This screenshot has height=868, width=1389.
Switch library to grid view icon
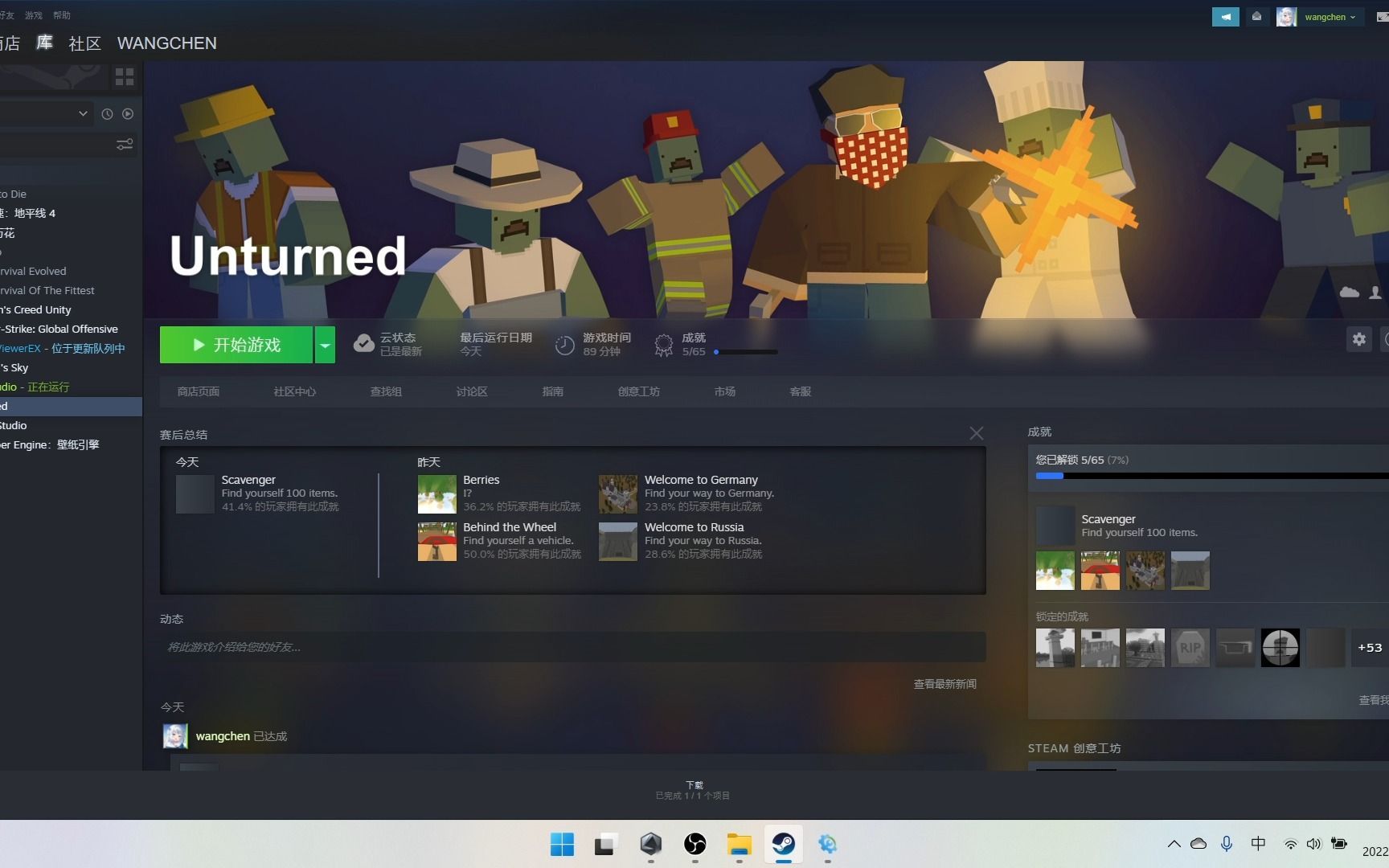click(x=125, y=77)
